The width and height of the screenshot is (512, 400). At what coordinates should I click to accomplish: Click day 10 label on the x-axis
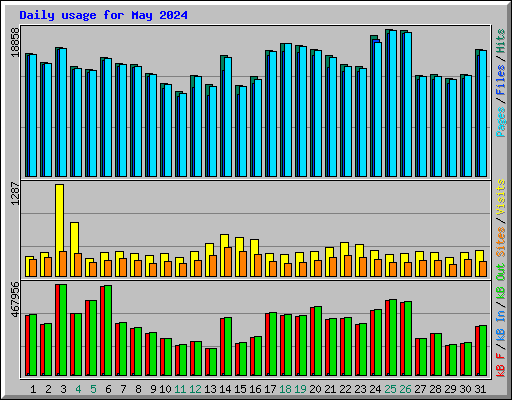pos(165,389)
